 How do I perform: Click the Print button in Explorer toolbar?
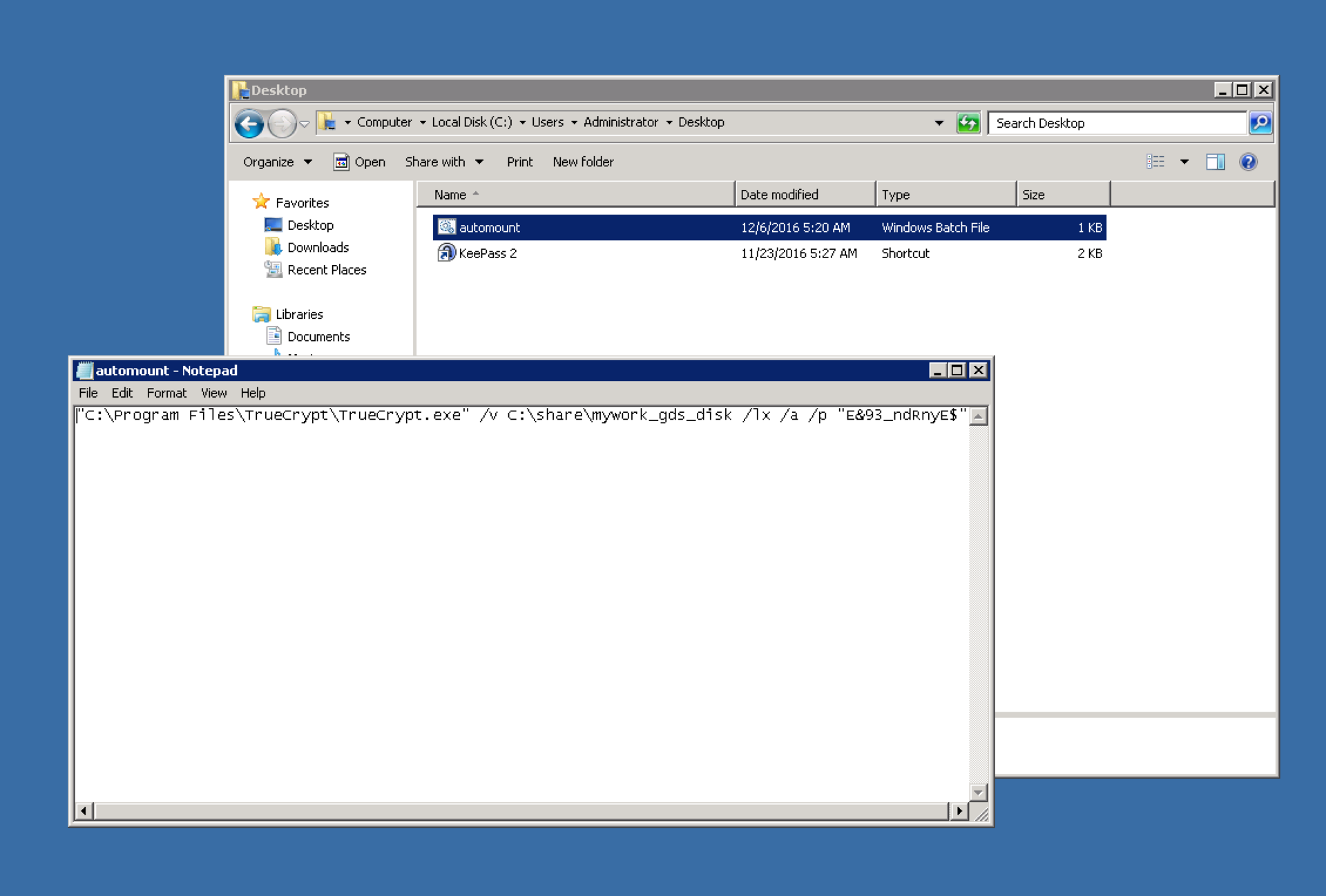tap(518, 161)
